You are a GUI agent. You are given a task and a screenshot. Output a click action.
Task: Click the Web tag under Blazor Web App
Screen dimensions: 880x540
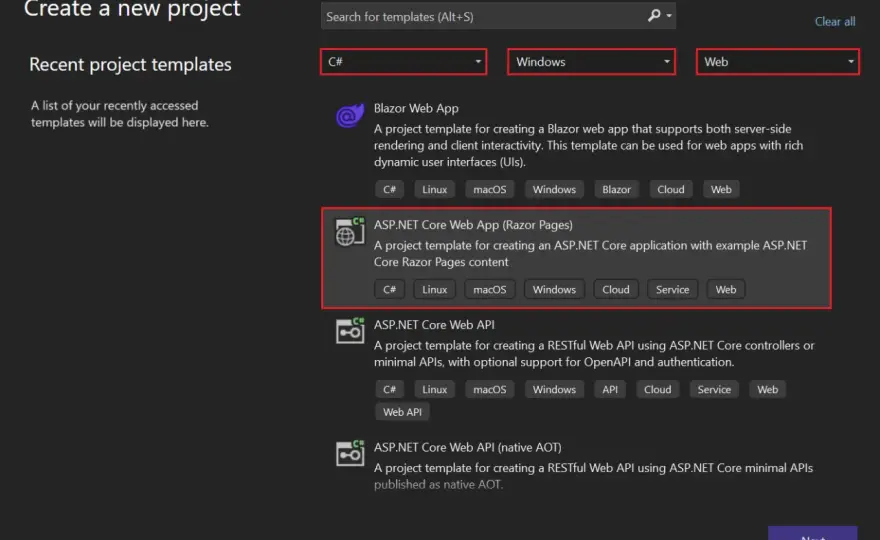coord(721,189)
